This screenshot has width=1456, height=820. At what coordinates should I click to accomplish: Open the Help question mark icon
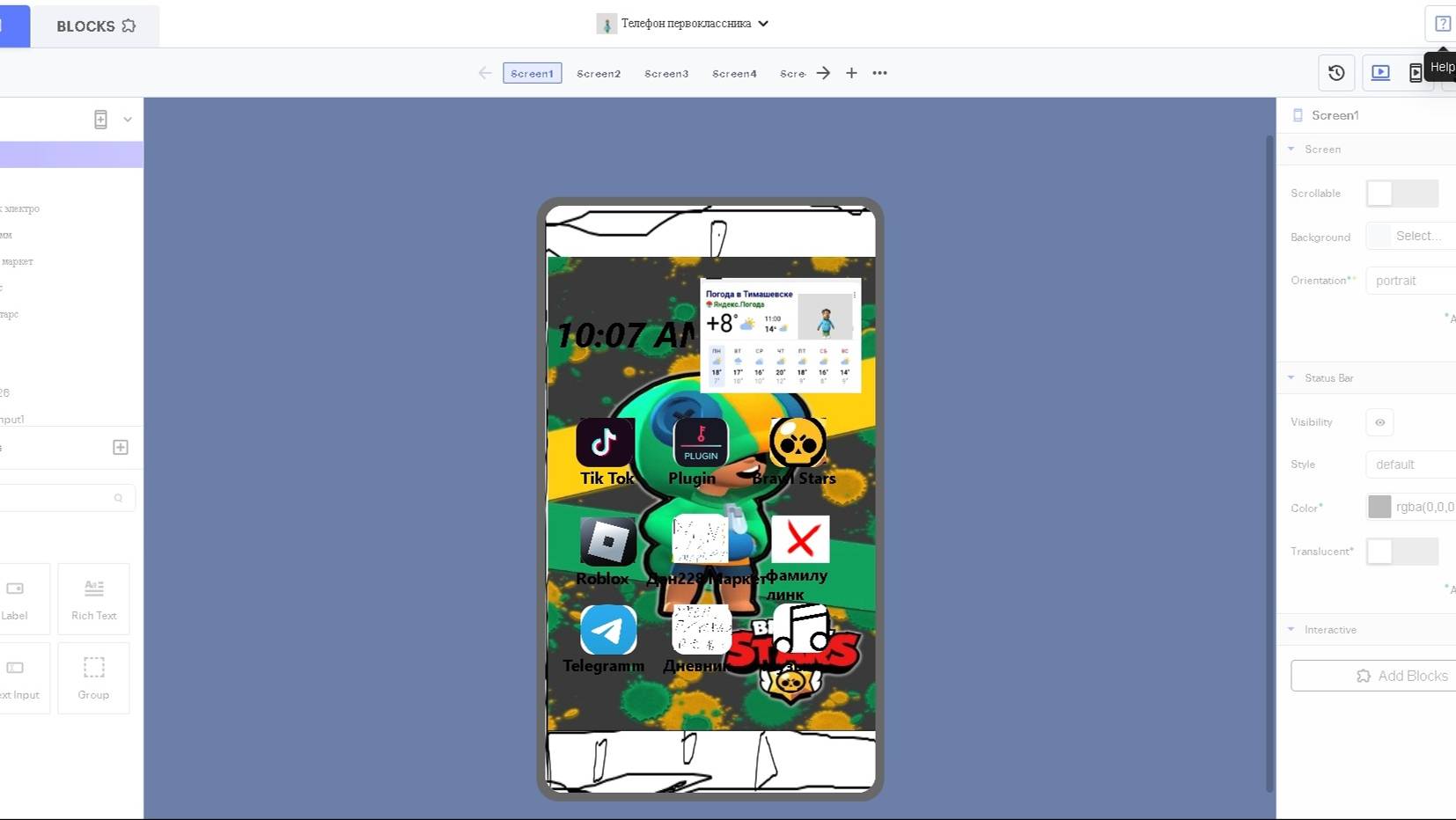coord(1442,24)
